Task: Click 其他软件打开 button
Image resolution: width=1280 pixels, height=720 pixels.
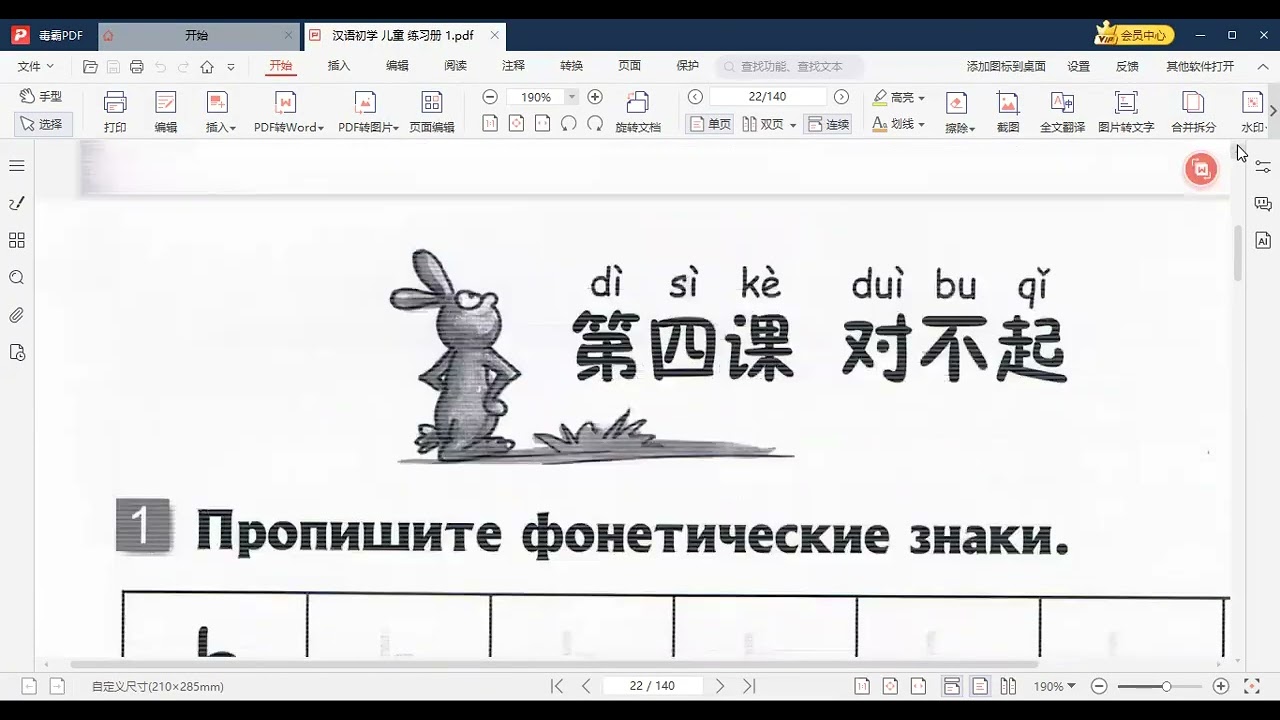Action: [x=1200, y=66]
